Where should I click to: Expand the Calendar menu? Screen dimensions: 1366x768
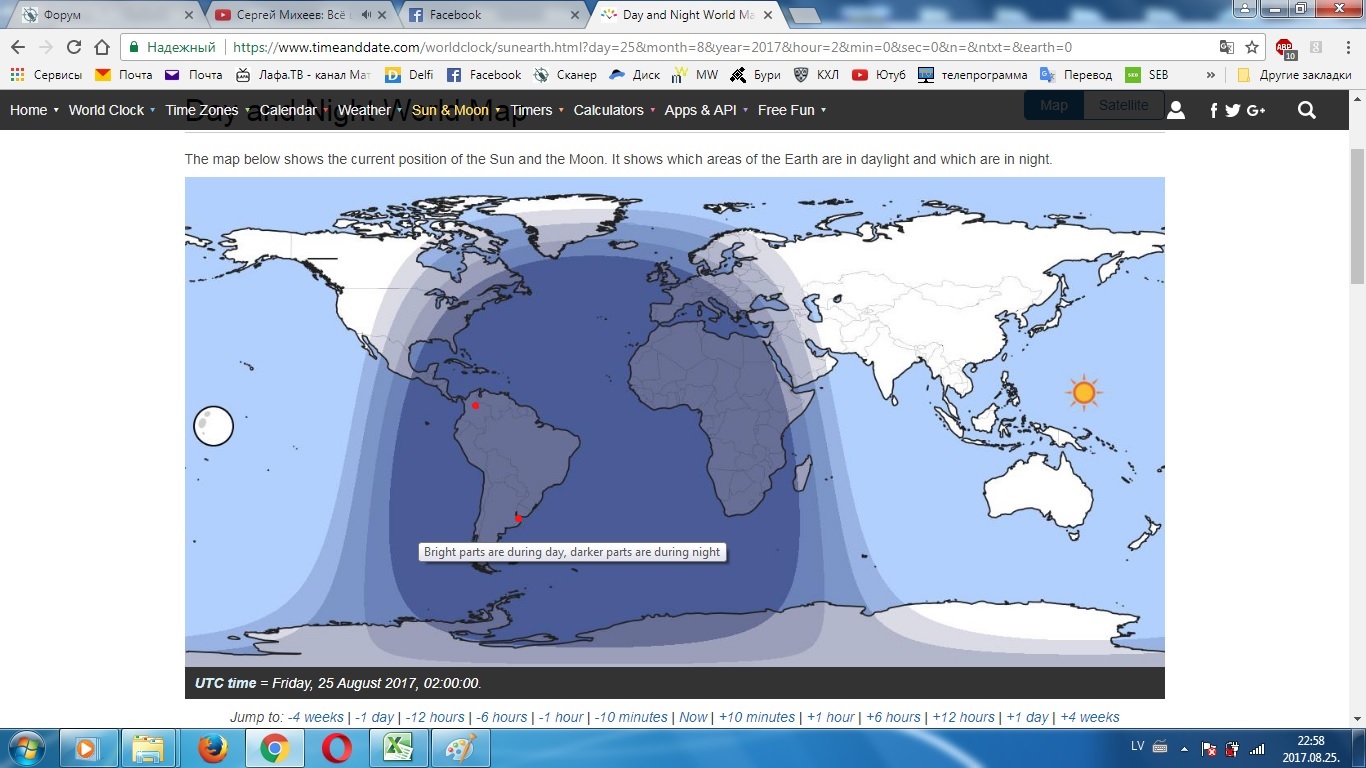(293, 110)
